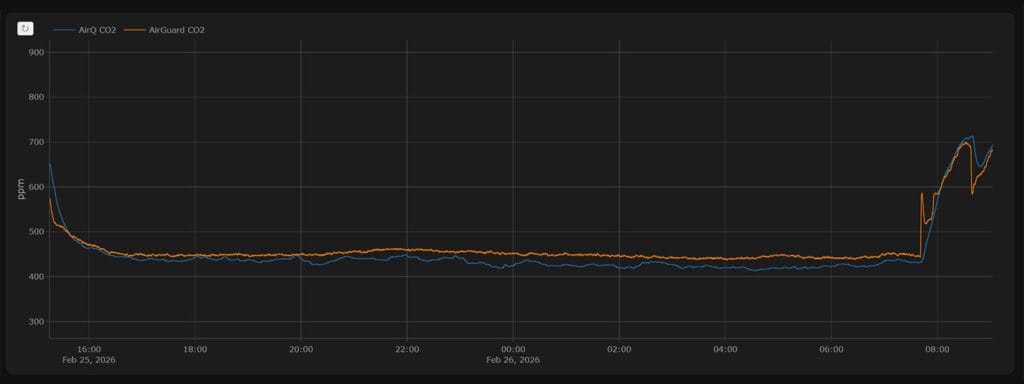Click the 800 y-axis tick label
Image resolution: width=1024 pixels, height=384 pixels.
pos(37,97)
